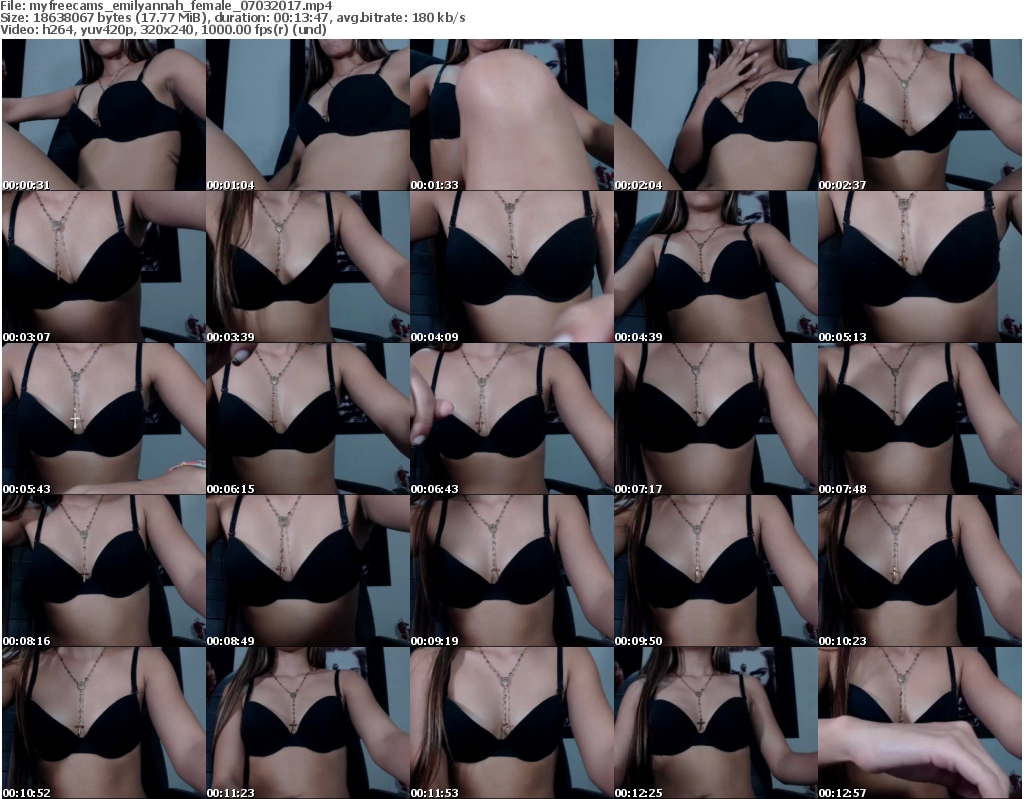Open the frame at 00:03:07
Image resolution: width=1024 pixels, height=799 pixels.
(104, 267)
